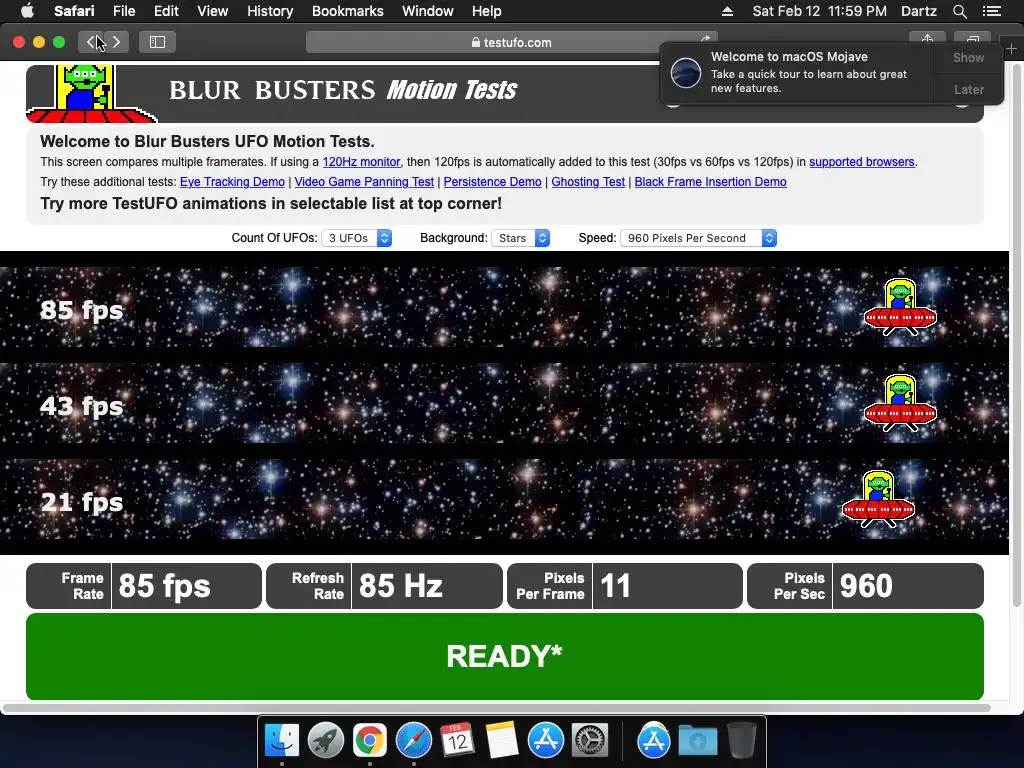Viewport: 1024px width, 768px height.
Task: Open Notes icon in the Dock
Action: point(502,741)
